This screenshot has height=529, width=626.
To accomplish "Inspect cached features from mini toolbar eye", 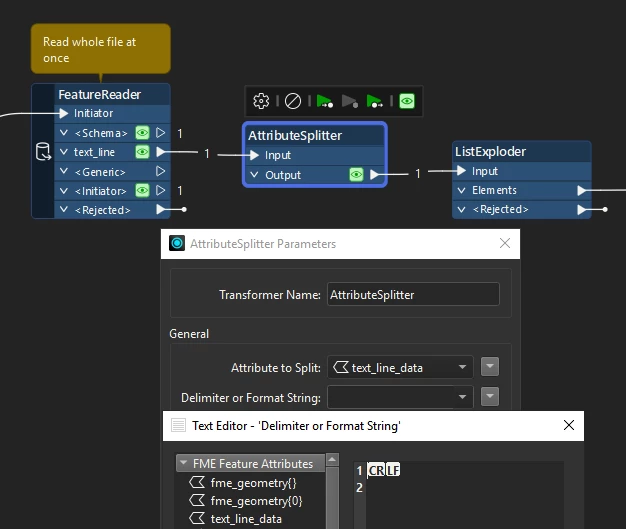I will point(407,101).
